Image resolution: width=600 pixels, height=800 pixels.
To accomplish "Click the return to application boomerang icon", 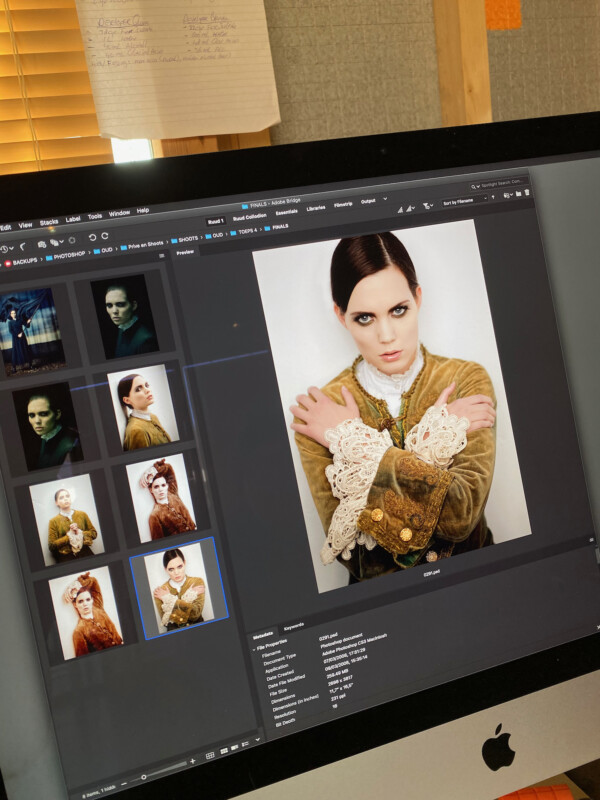I will point(23,247).
